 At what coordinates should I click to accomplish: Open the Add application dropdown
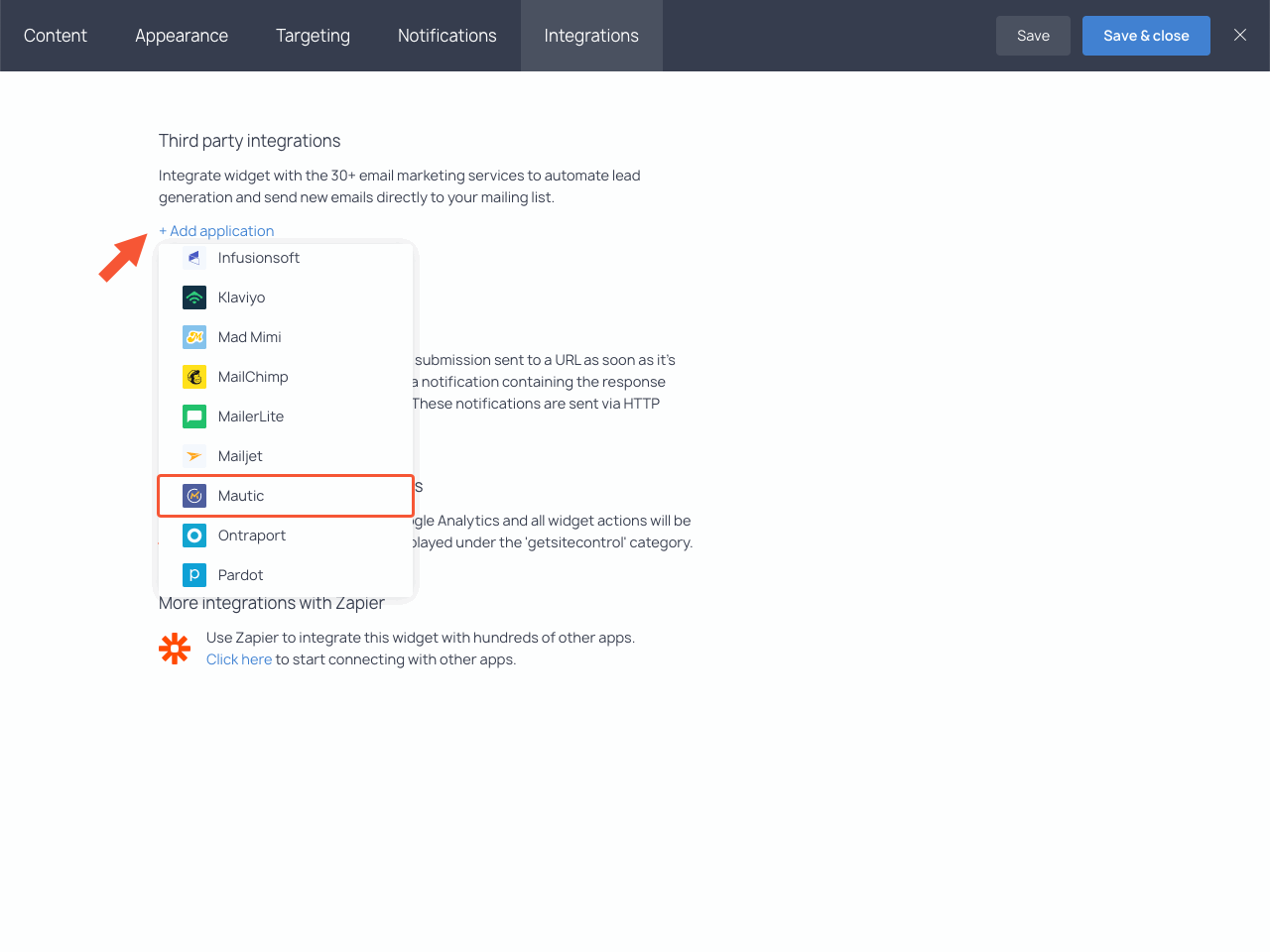216,231
